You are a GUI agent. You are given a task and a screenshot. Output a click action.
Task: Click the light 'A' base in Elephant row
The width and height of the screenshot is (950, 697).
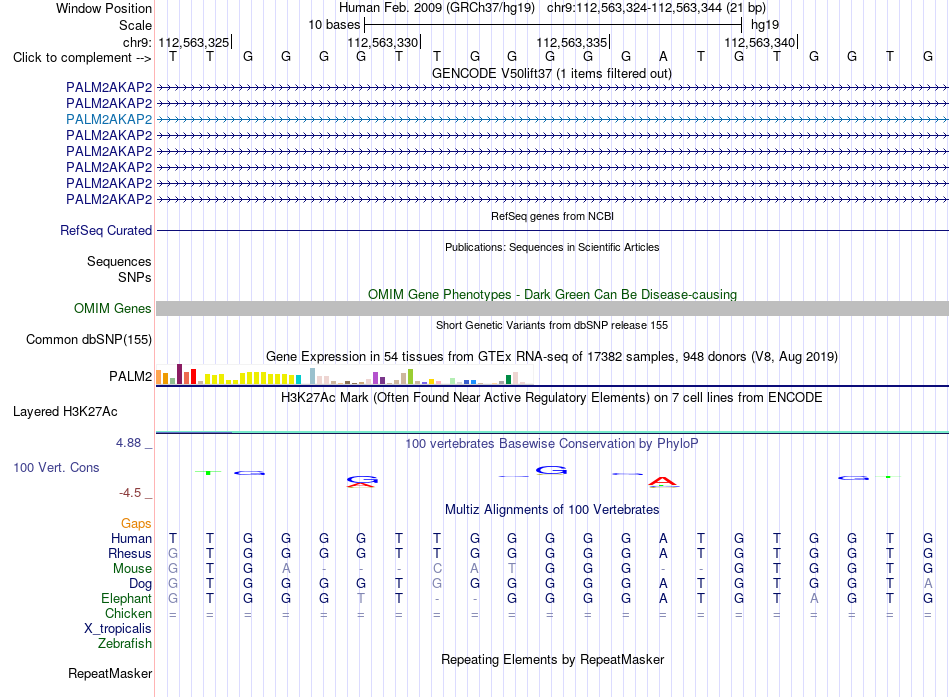pyautogui.click(x=814, y=598)
